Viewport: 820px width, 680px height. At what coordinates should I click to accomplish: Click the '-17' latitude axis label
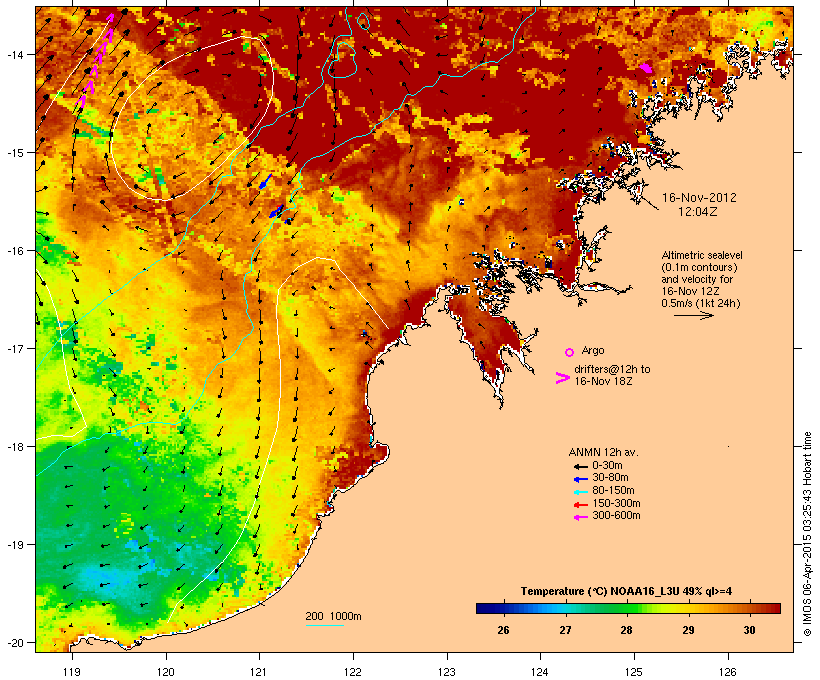pyautogui.click(x=14, y=348)
